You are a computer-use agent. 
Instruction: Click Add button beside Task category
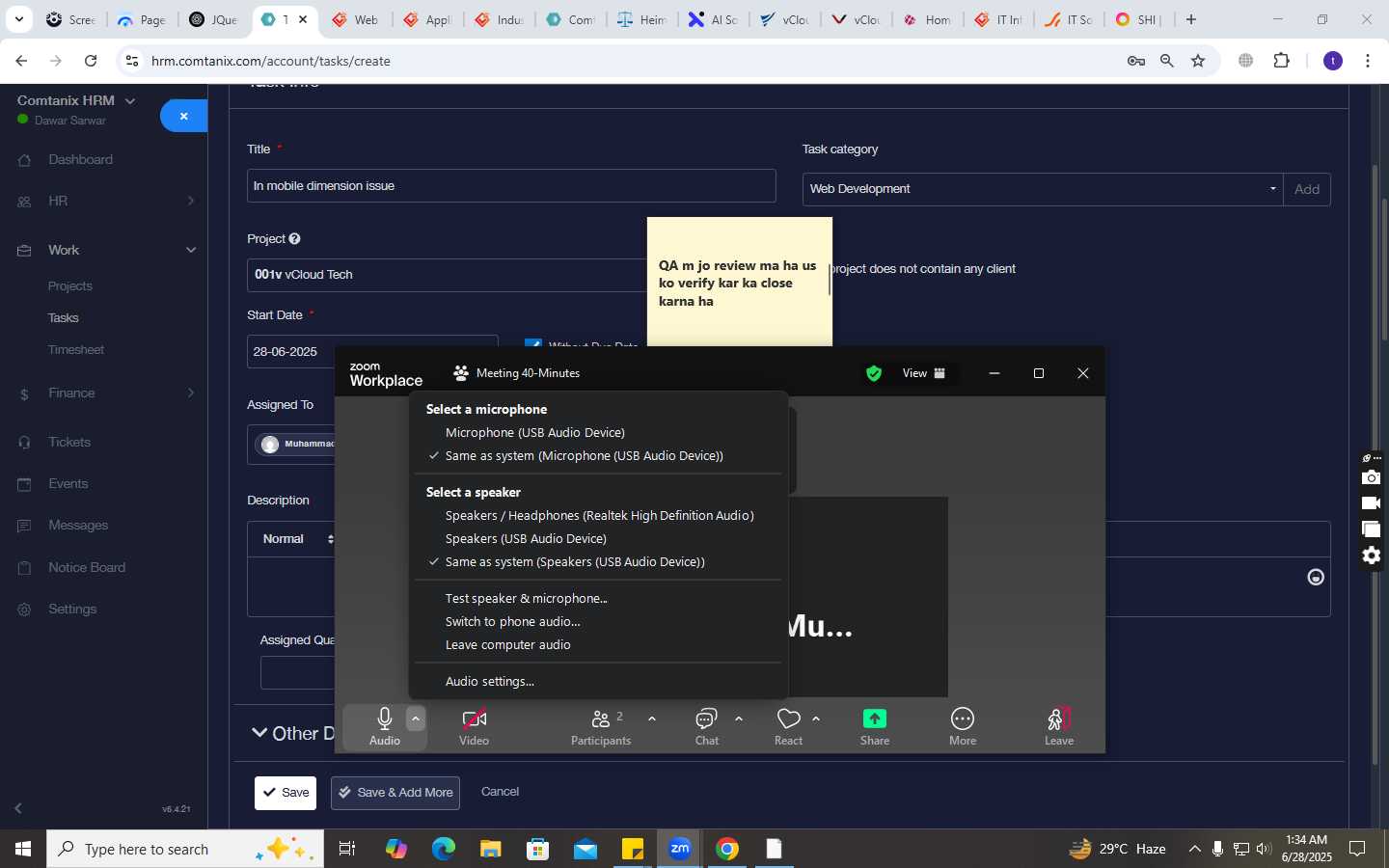point(1307,189)
